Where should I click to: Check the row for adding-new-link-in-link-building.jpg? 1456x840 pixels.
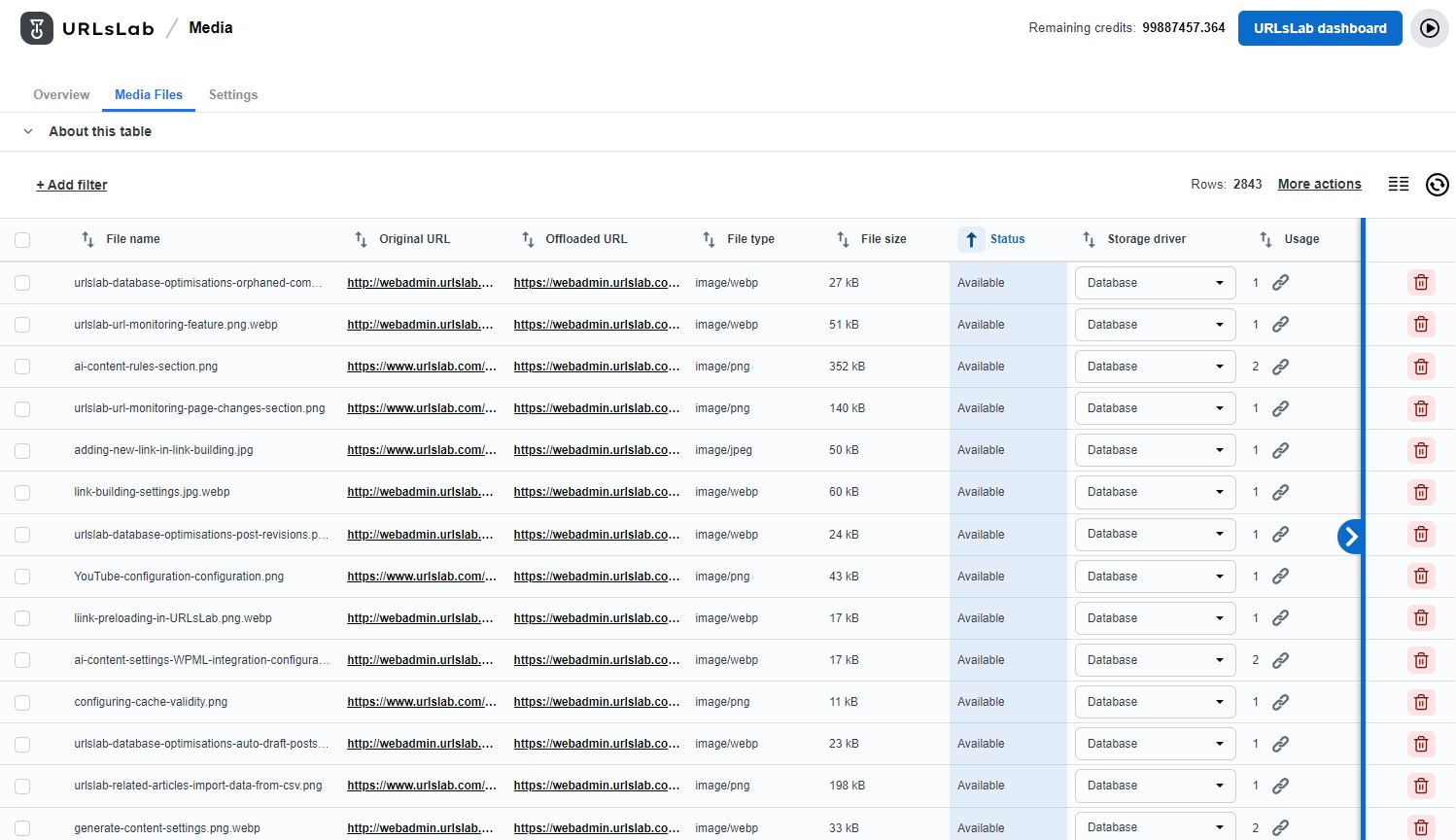click(22, 450)
